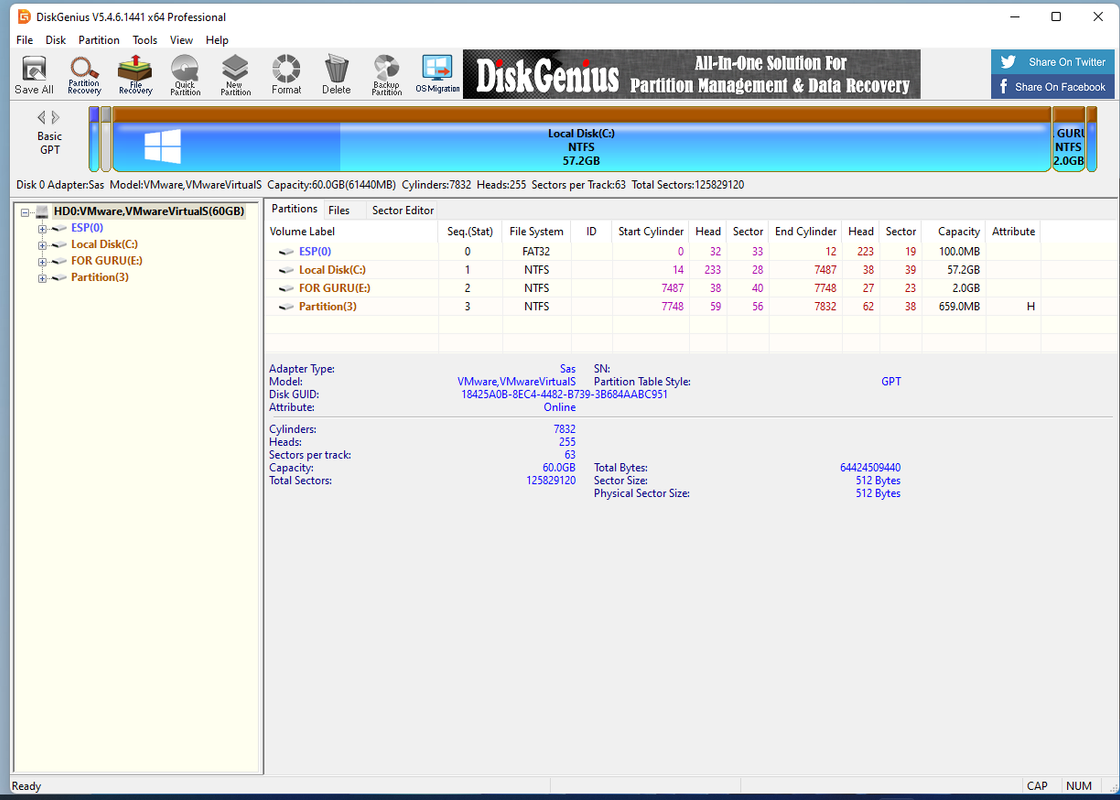Click the 64424509440 total bytes value
Viewport: 1120px width, 800px height.
pyautogui.click(x=870, y=468)
